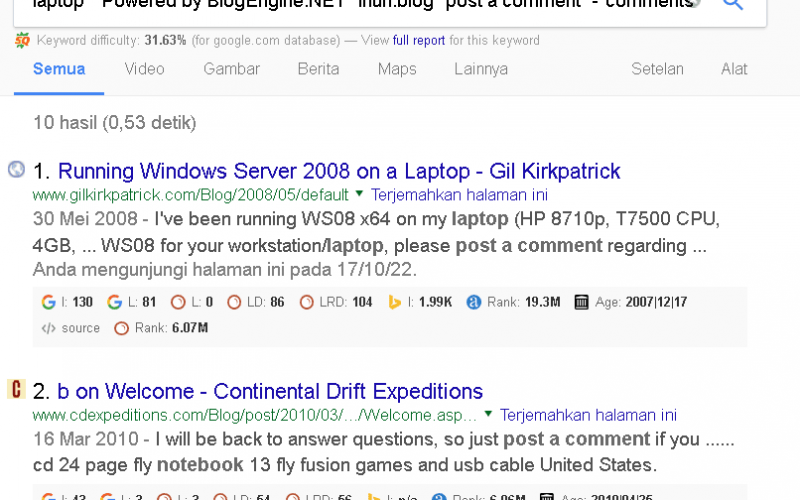The image size is (800, 500).
Task: Click the 10 hasil (0,53 detik) text
Action: pos(115,123)
